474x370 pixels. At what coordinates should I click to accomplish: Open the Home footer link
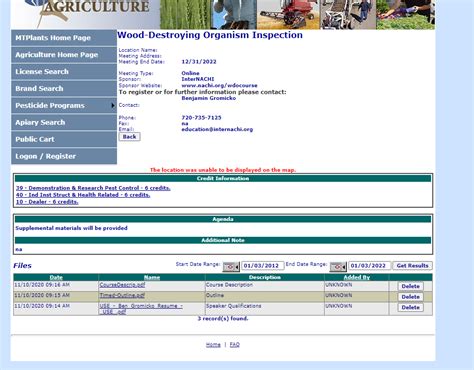pos(213,345)
